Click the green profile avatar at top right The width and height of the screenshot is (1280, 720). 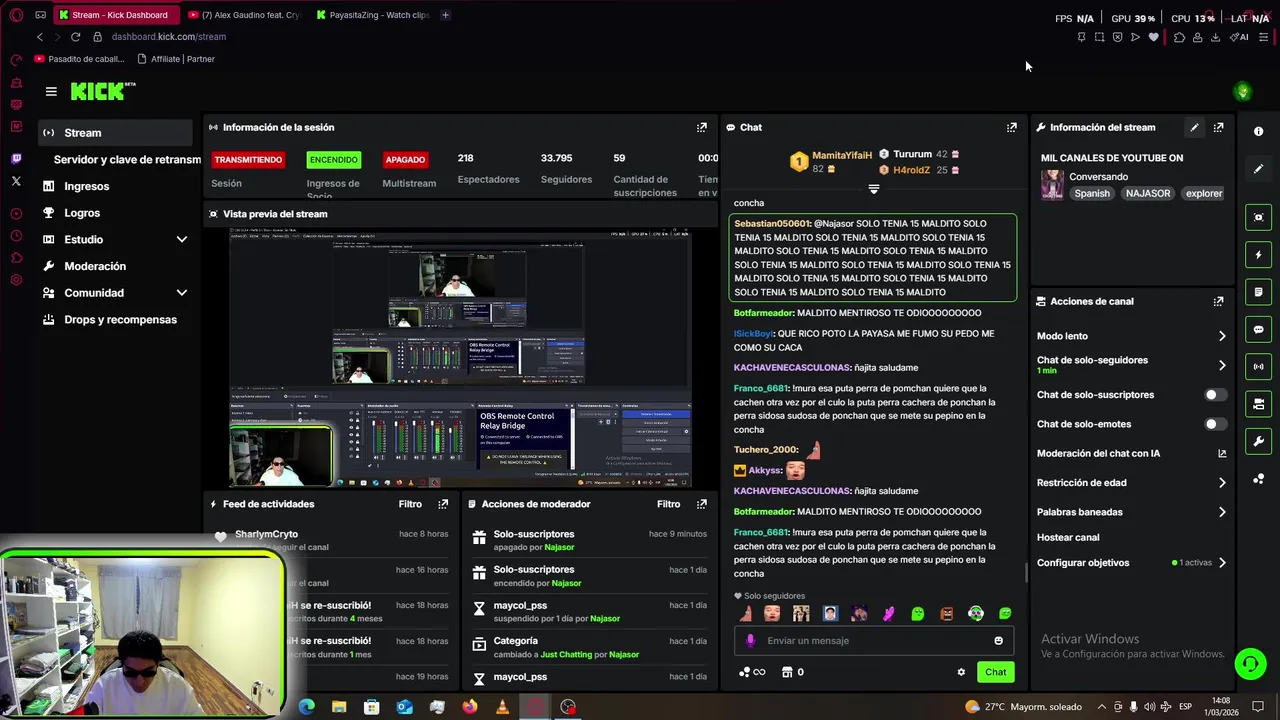[x=1243, y=92]
